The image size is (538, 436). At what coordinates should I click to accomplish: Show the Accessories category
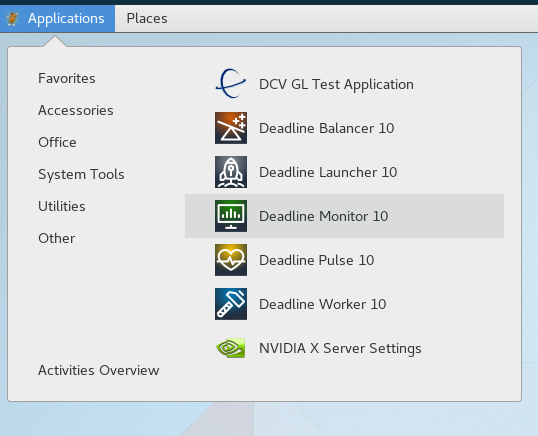(75, 110)
